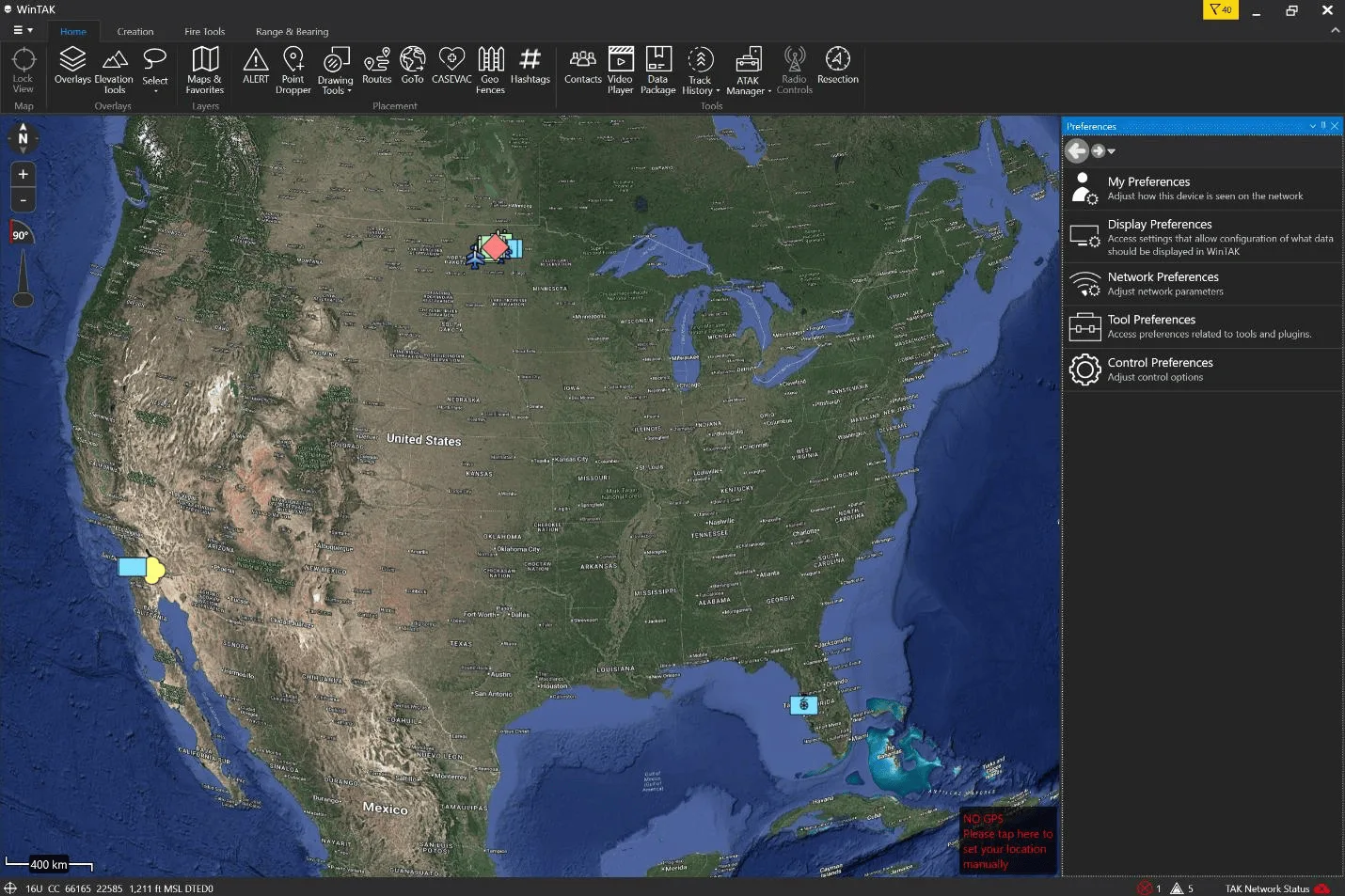Switch to the Creation tab
1345x896 pixels.
135,31
